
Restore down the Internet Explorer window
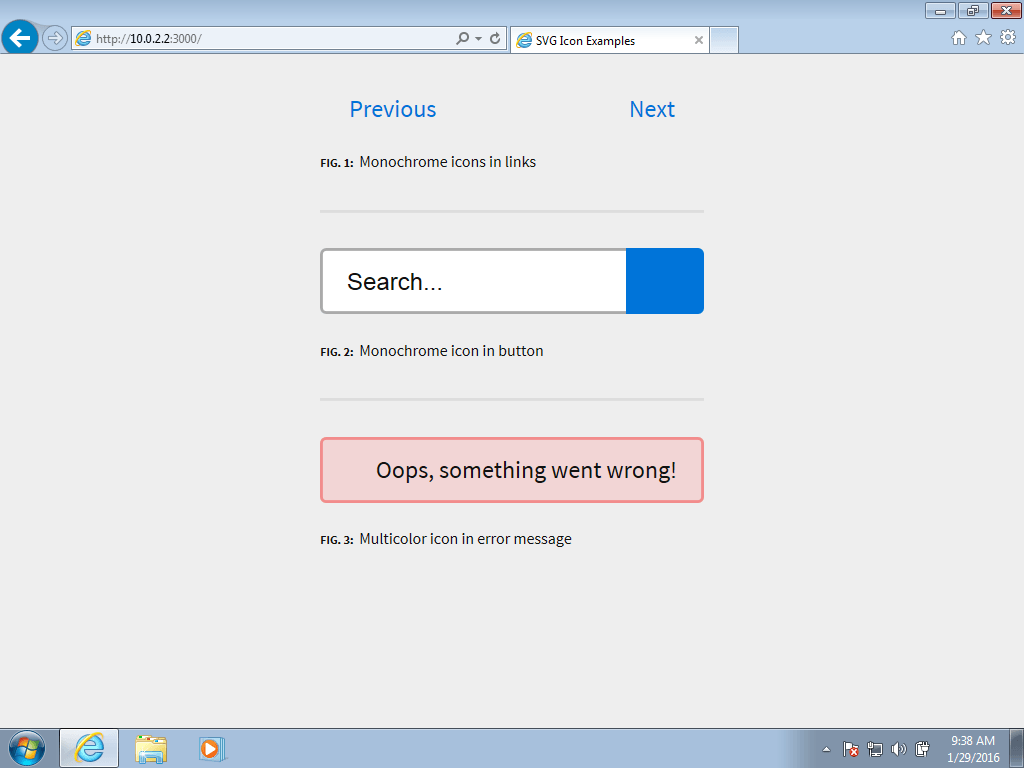973,10
